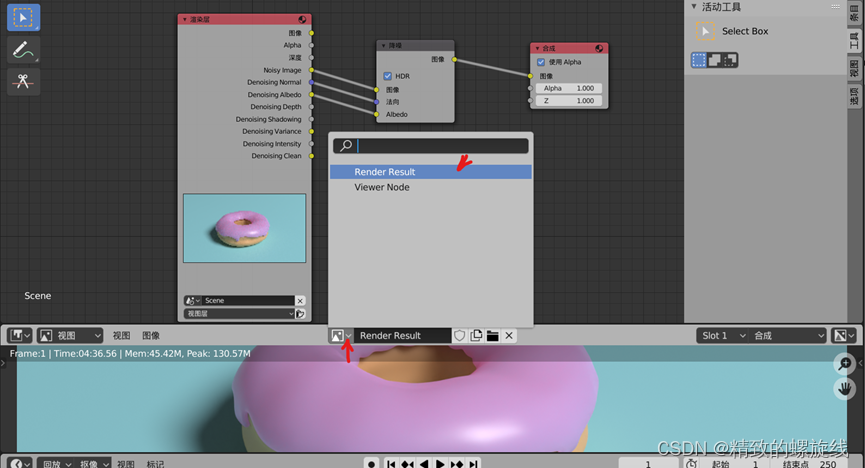Open the scene browse dropdown in the render node
Viewport: 865px width, 468px height.
click(193, 301)
